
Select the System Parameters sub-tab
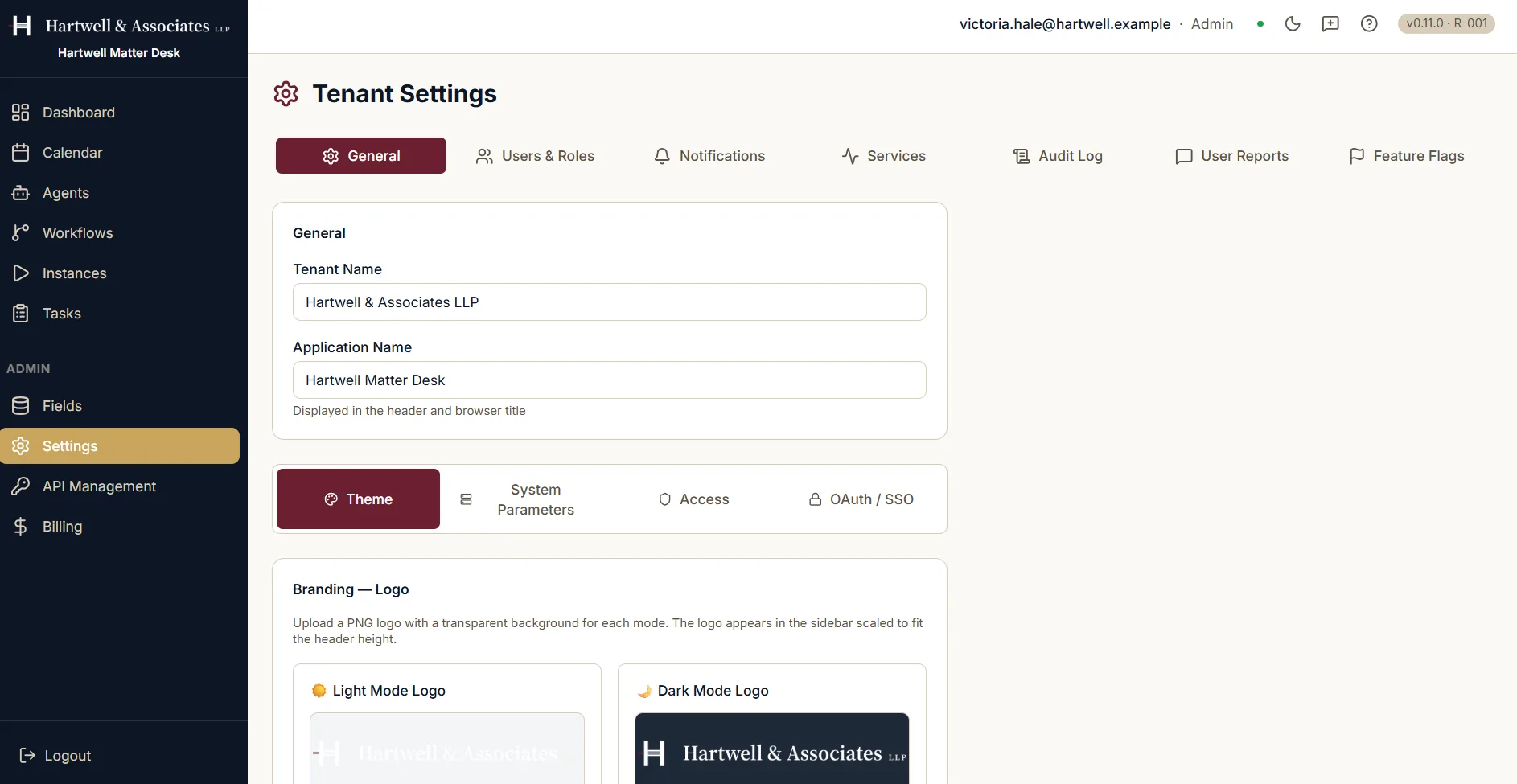[x=524, y=499]
